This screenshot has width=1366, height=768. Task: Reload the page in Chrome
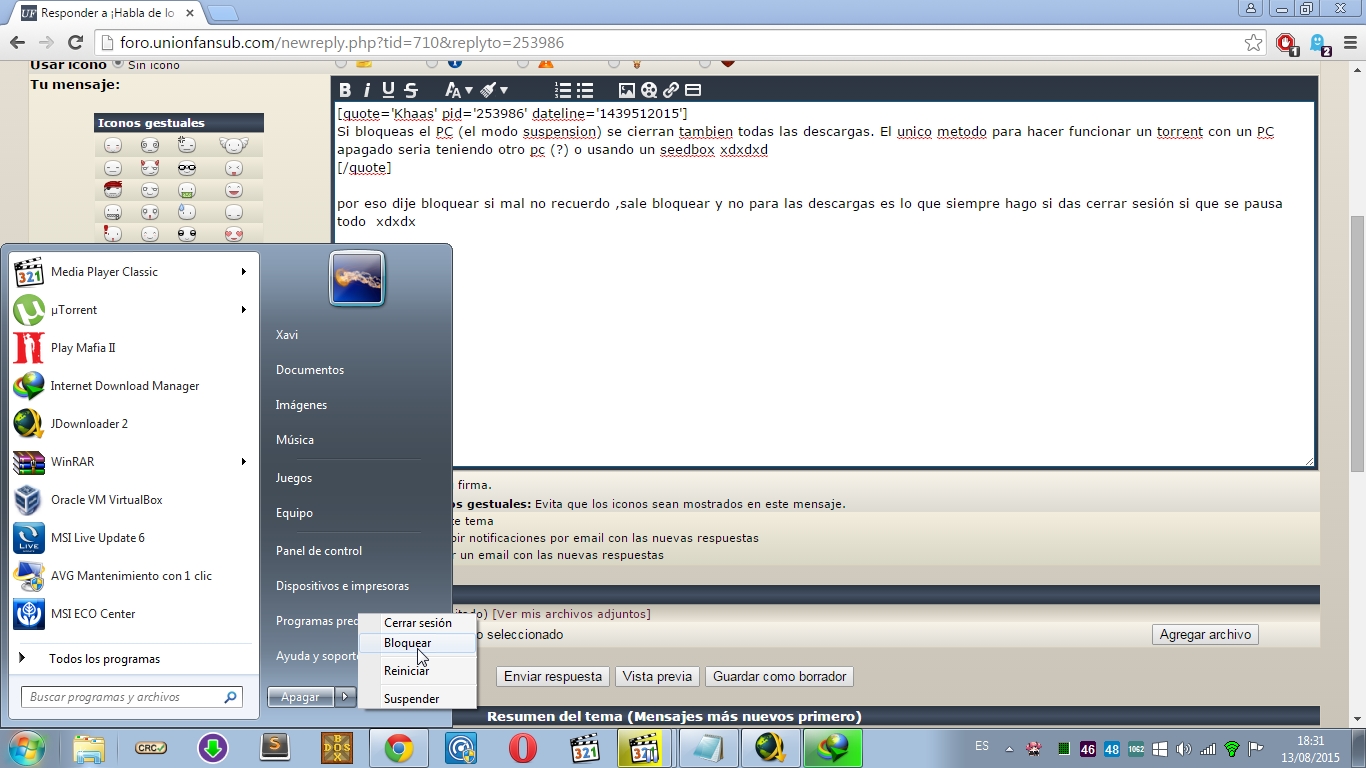coord(75,43)
